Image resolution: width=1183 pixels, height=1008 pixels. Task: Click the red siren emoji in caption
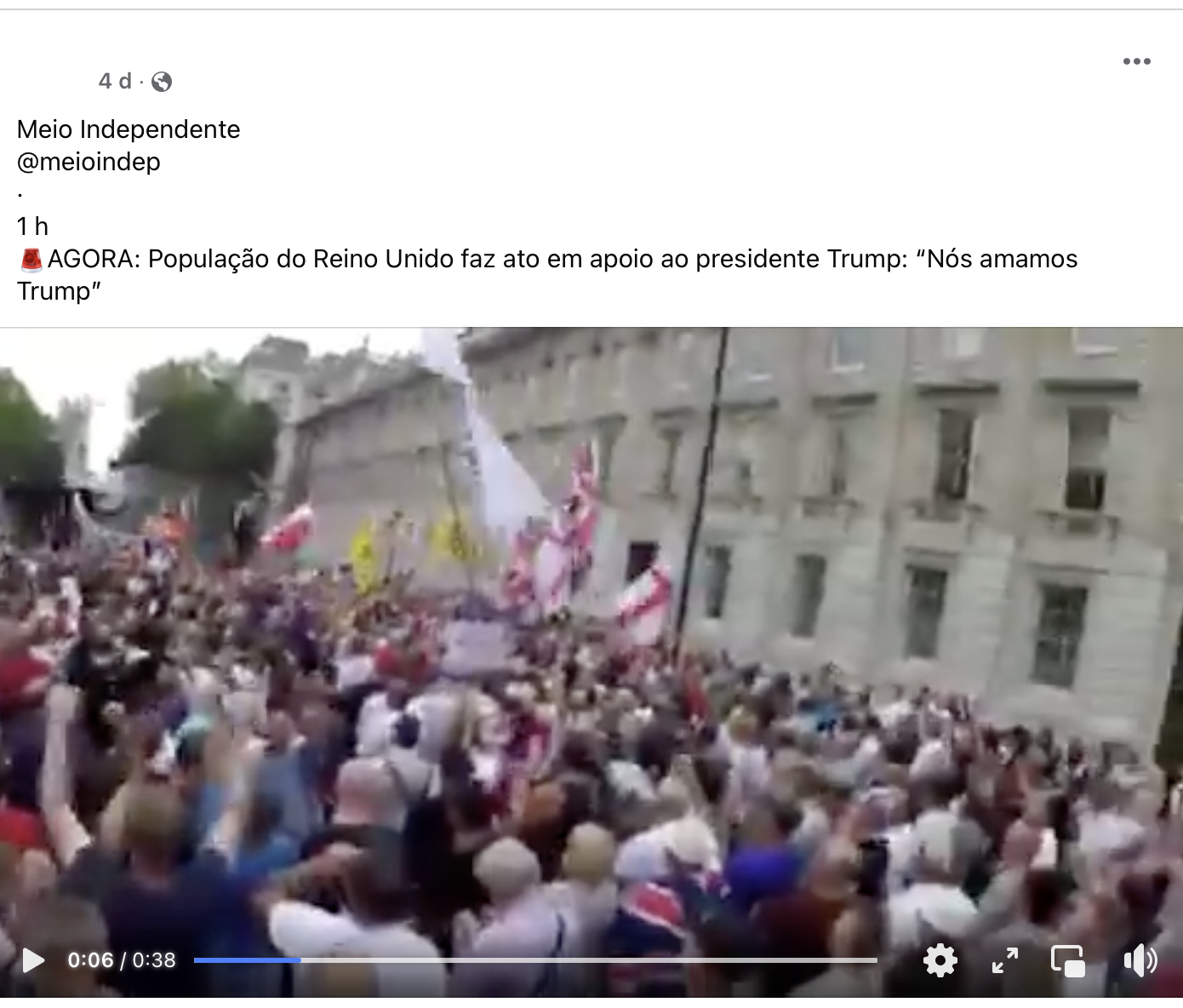tap(31, 259)
